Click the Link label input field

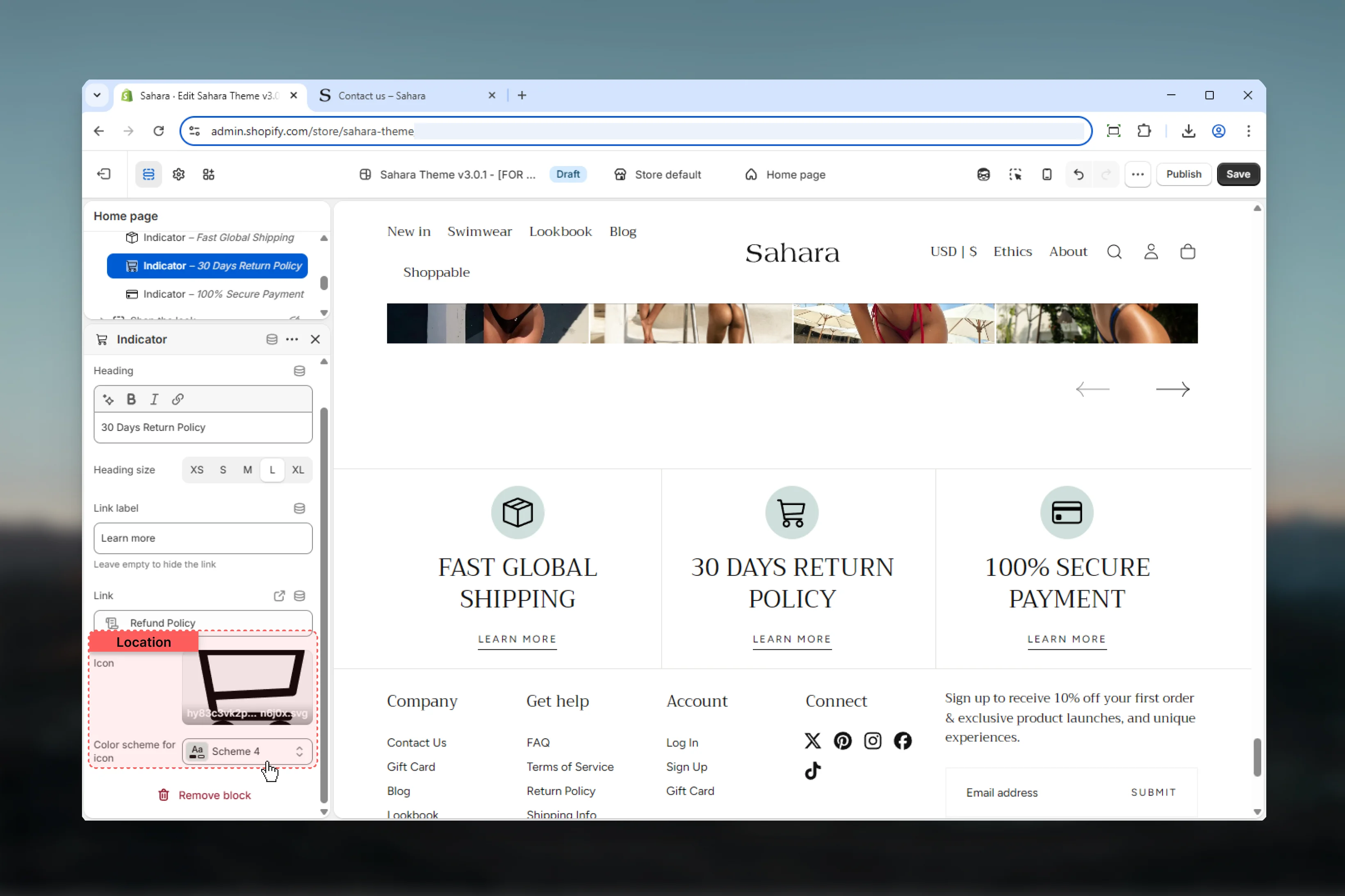203,538
